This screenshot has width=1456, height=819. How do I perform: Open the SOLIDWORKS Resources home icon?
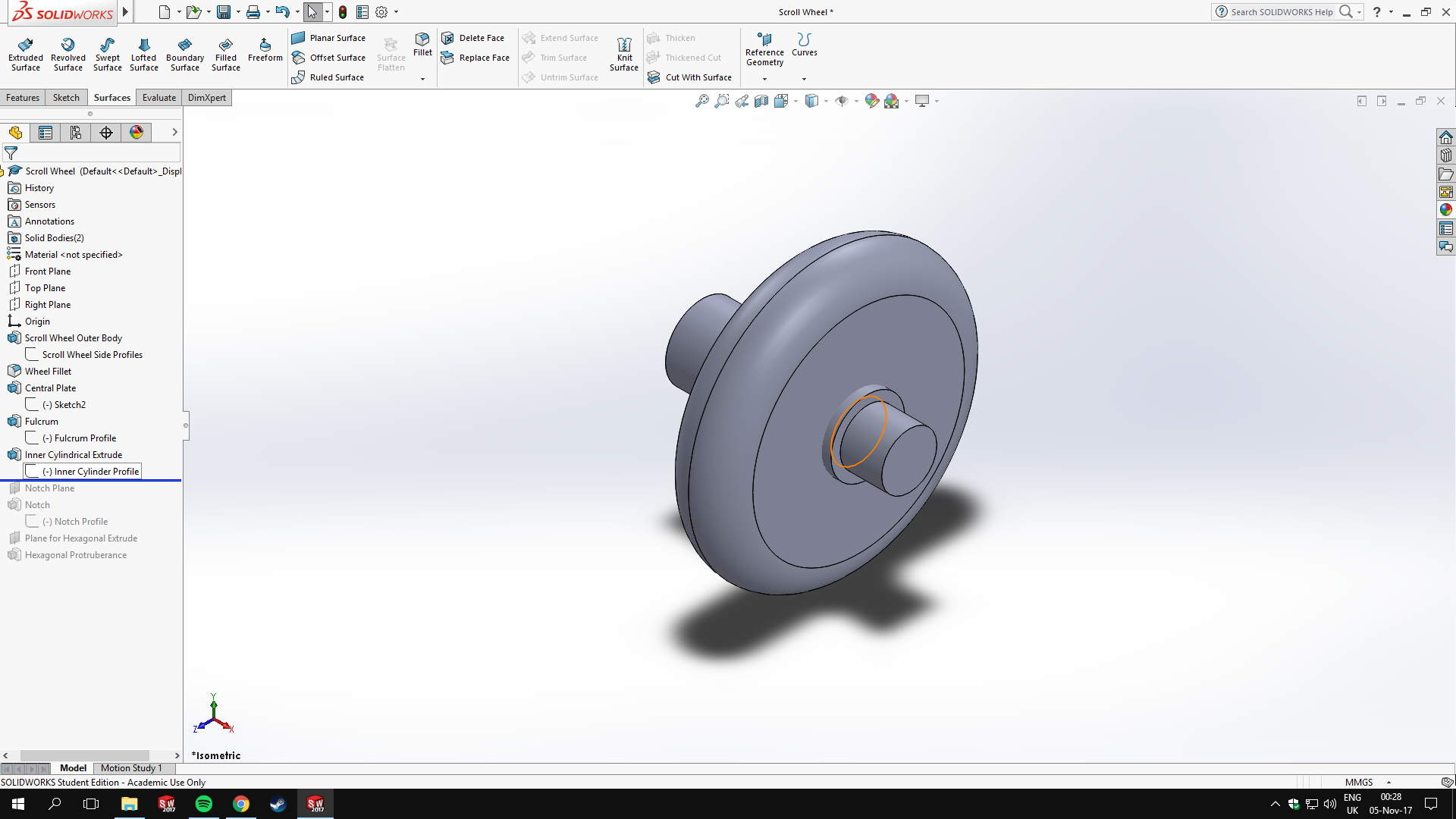1446,137
